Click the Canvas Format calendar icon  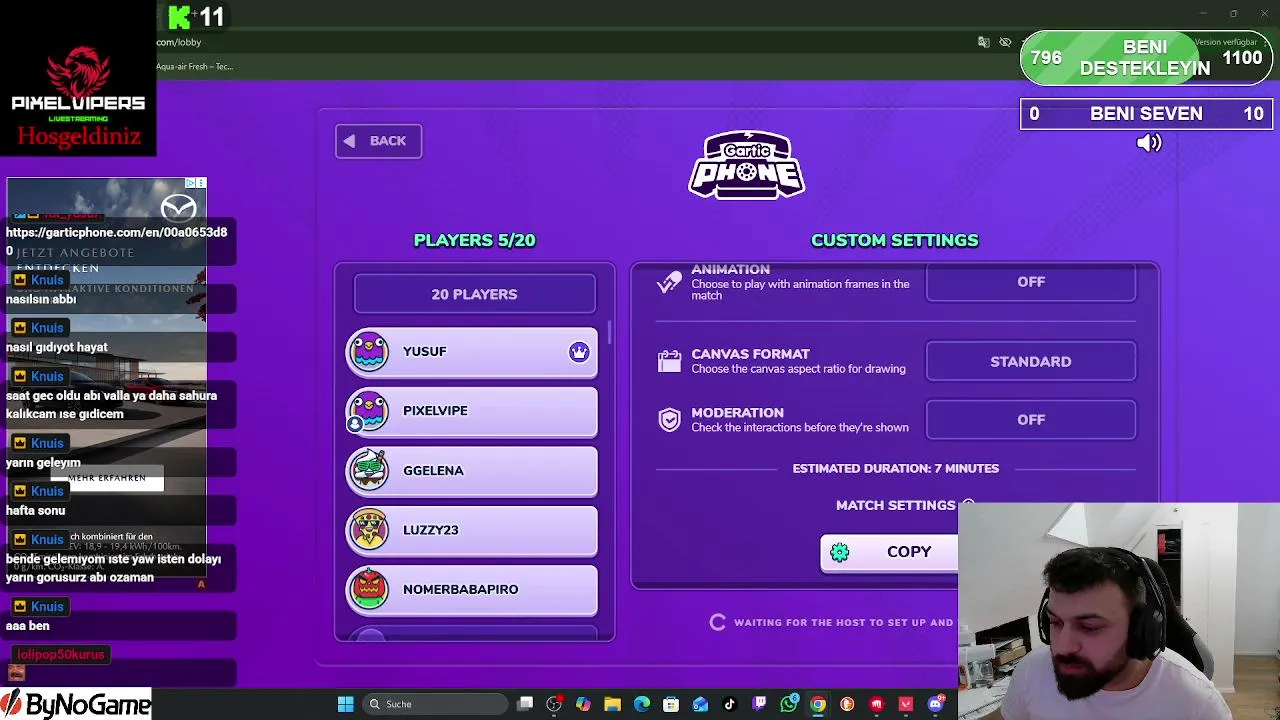(x=669, y=361)
